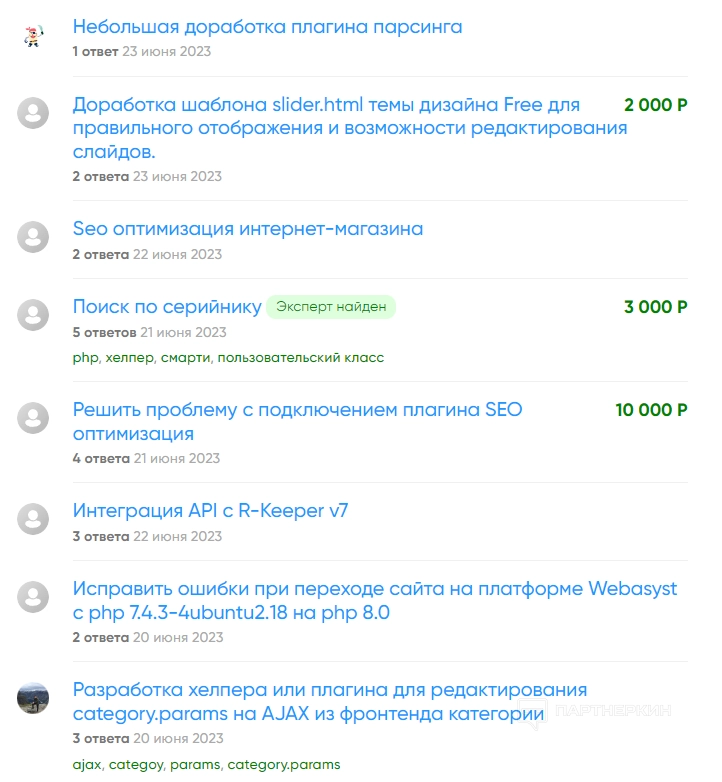
Task: Click avatar next to R-Keeper v7 task
Action: (33, 519)
